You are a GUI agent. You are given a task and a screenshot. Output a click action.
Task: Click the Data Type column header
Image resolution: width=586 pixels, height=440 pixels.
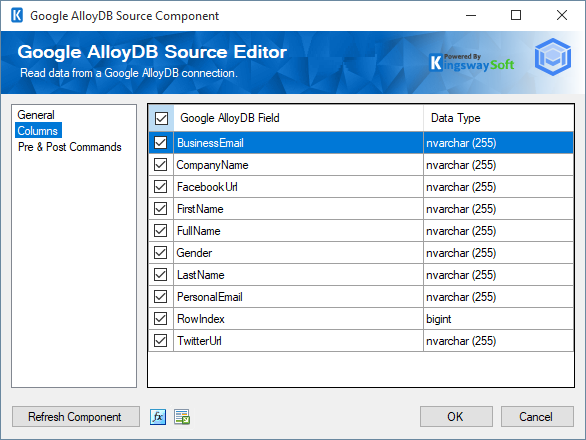coord(499,118)
